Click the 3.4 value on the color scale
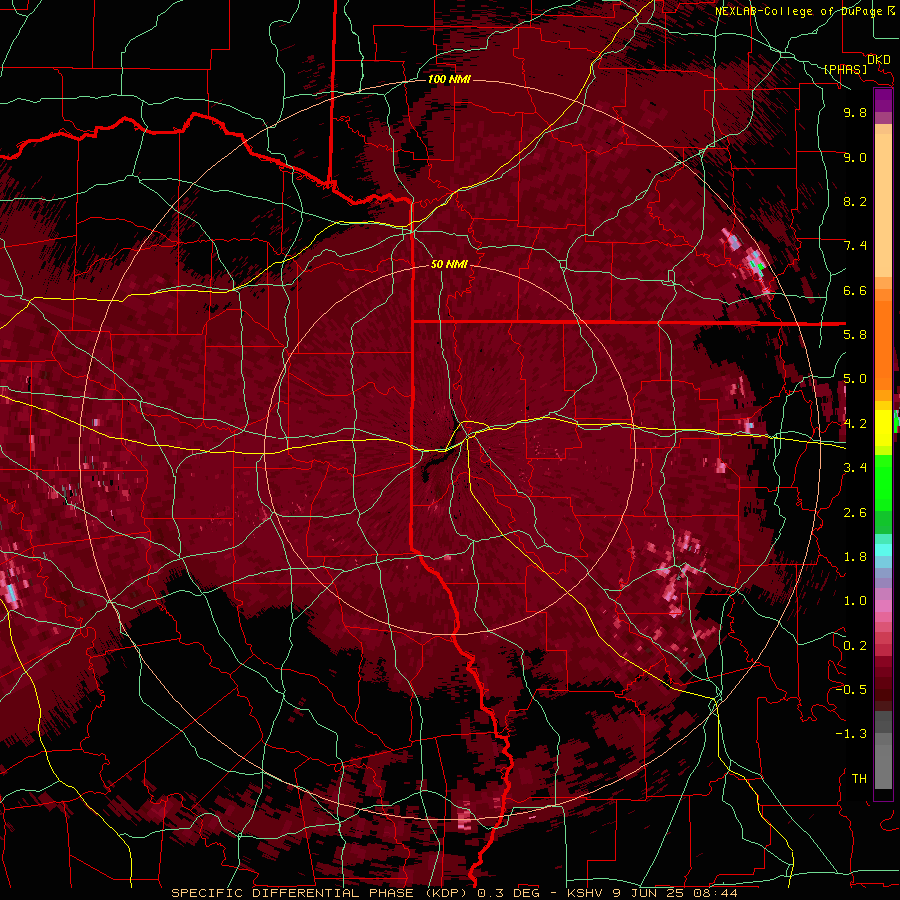 (855, 468)
